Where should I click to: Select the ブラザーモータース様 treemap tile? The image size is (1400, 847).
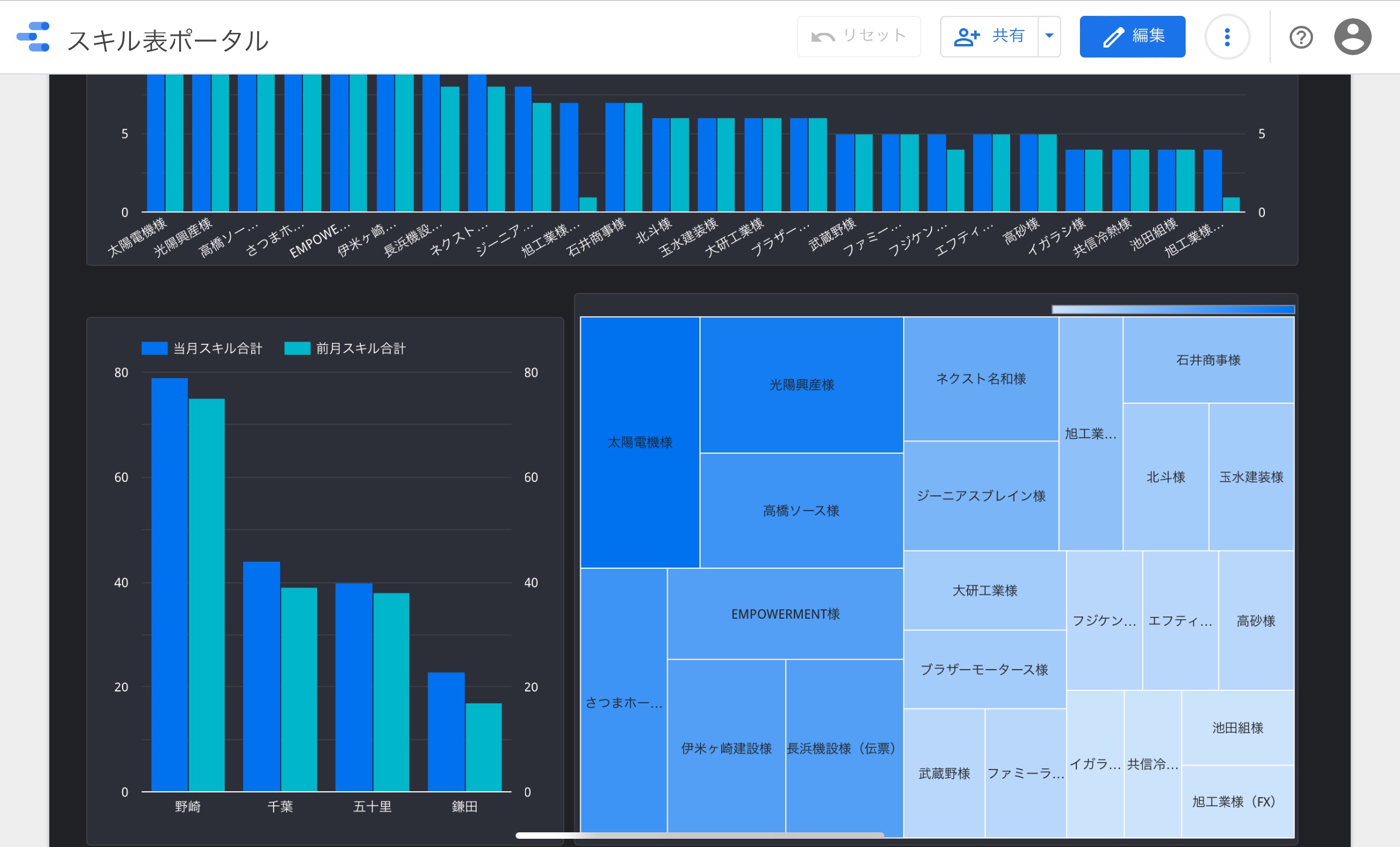click(985, 669)
